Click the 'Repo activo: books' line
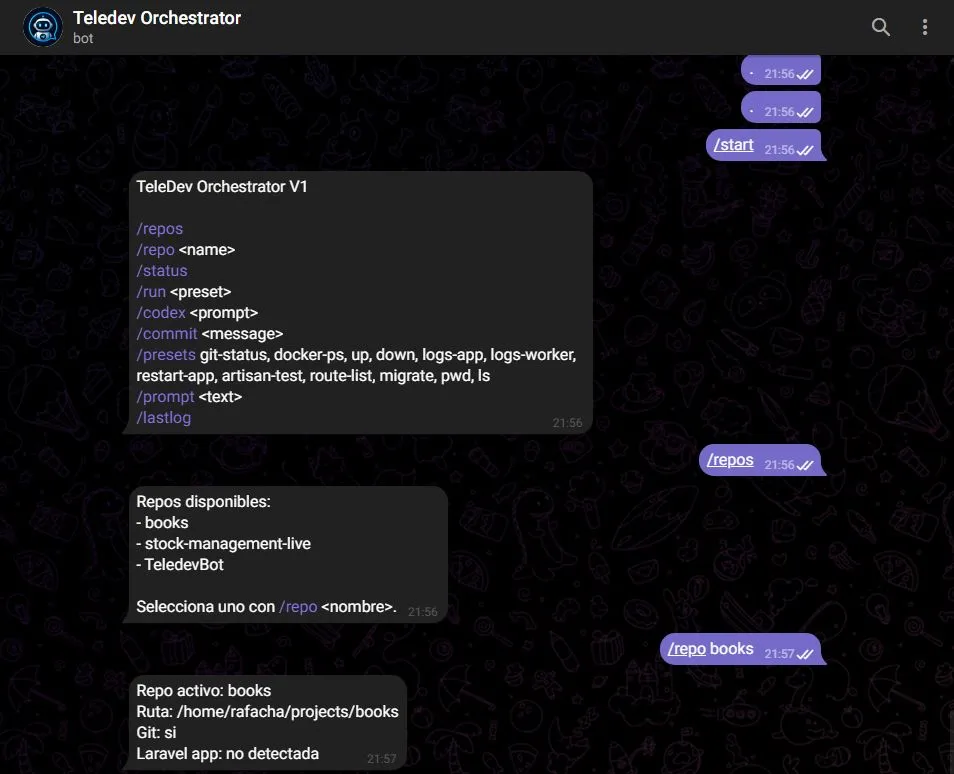Screen dimensions: 954x774 point(204,691)
